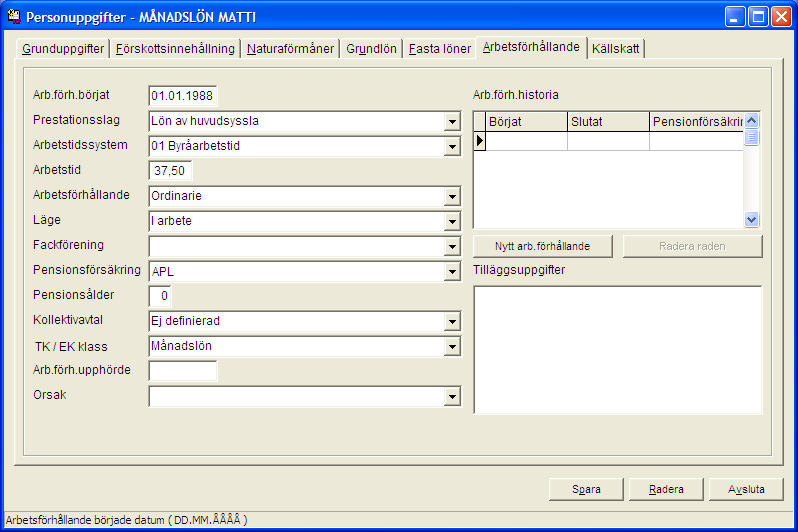This screenshot has width=798, height=532.
Task: Select the Grundlön tab
Action: point(371,49)
